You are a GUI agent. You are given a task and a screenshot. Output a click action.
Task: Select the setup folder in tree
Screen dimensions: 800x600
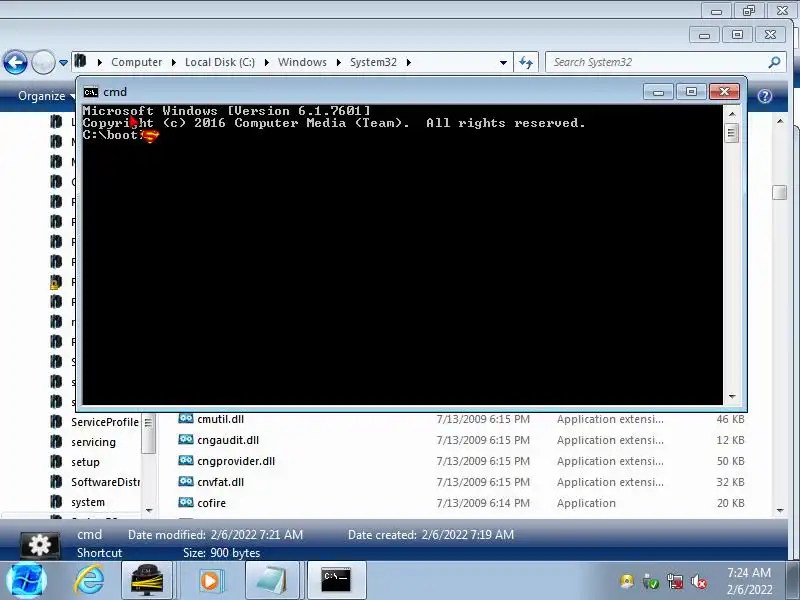(x=85, y=462)
